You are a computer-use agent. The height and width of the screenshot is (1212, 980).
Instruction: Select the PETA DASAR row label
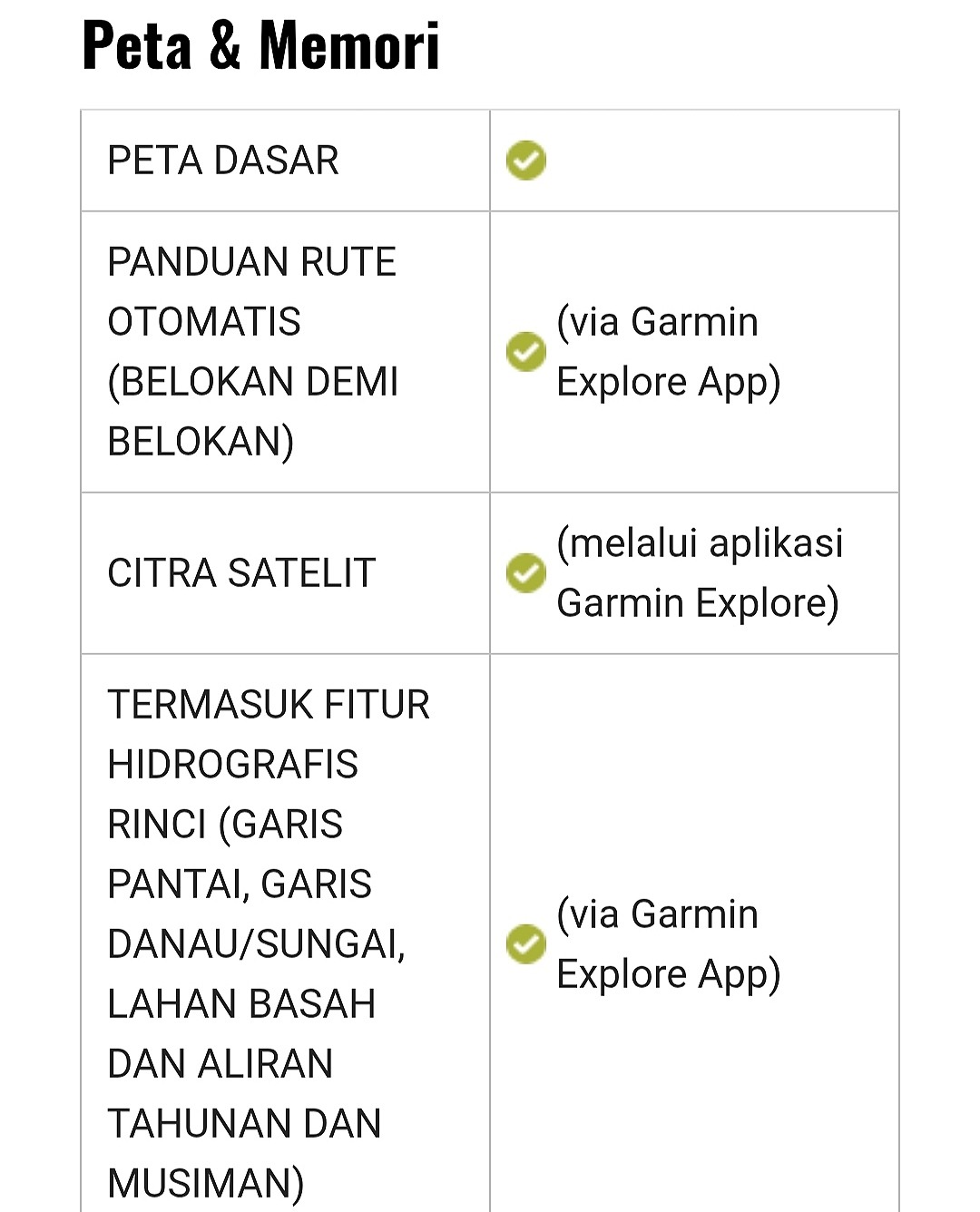222,161
